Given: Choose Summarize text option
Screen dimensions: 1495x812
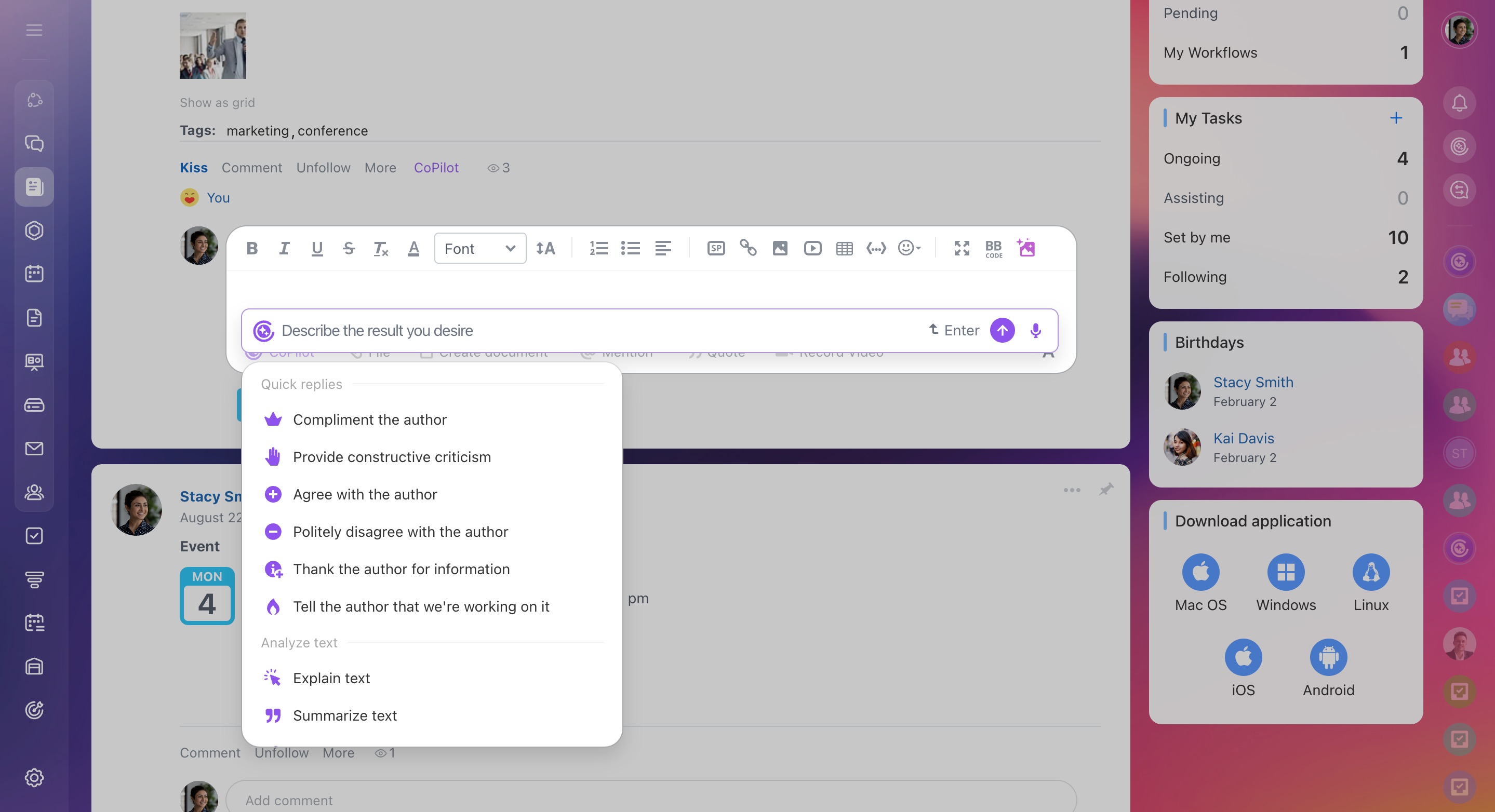Looking at the screenshot, I should click(x=345, y=715).
